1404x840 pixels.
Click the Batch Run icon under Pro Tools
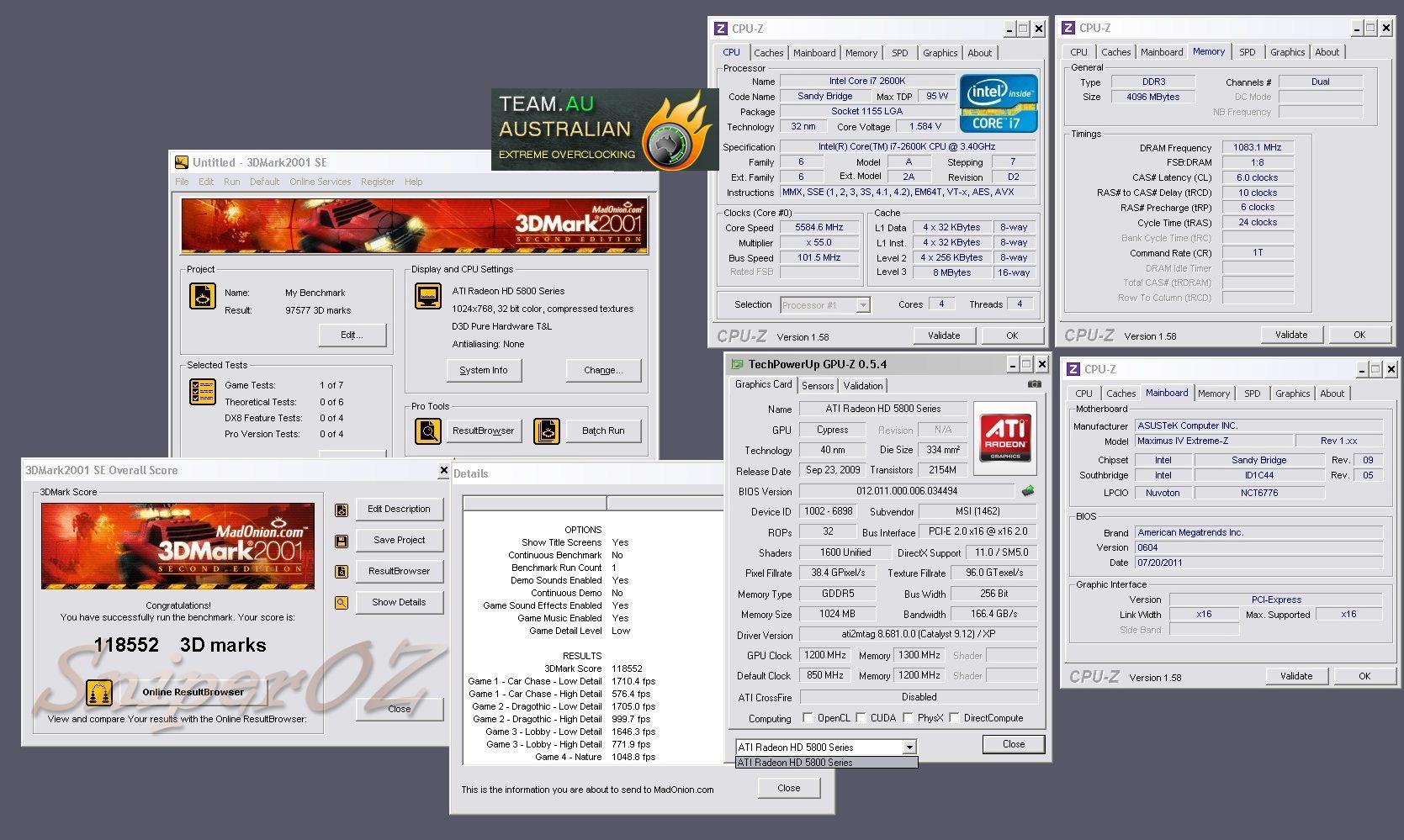pyautogui.click(x=547, y=431)
